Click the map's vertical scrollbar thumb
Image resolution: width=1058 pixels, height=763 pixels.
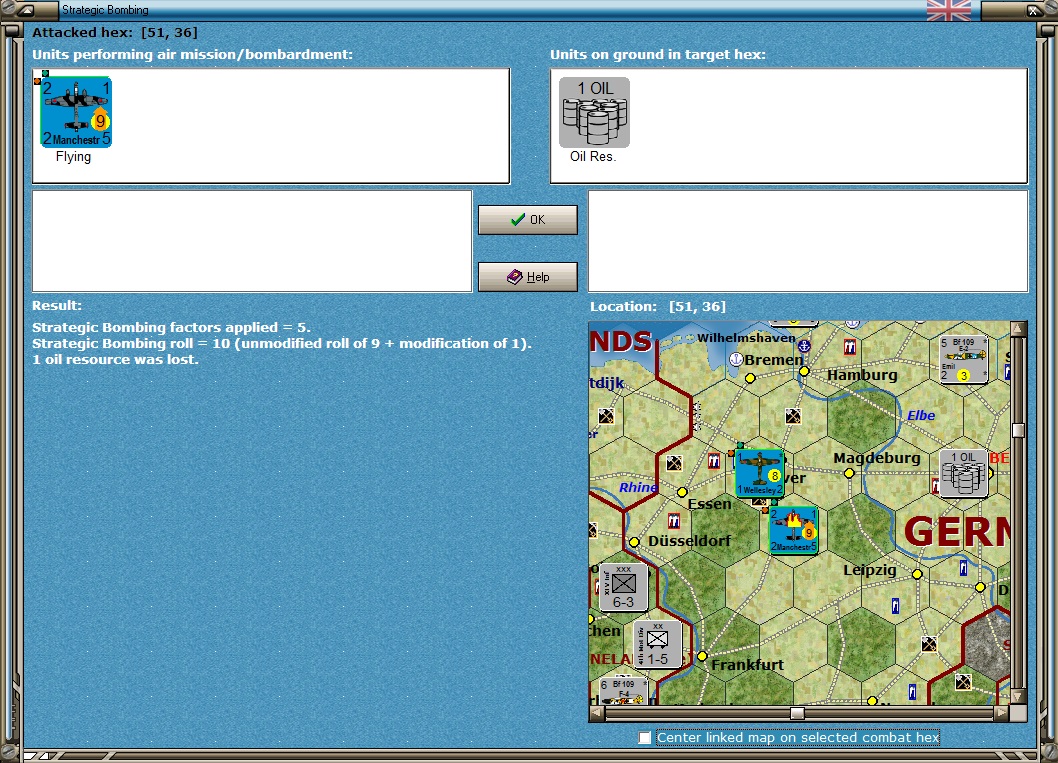coord(1018,430)
